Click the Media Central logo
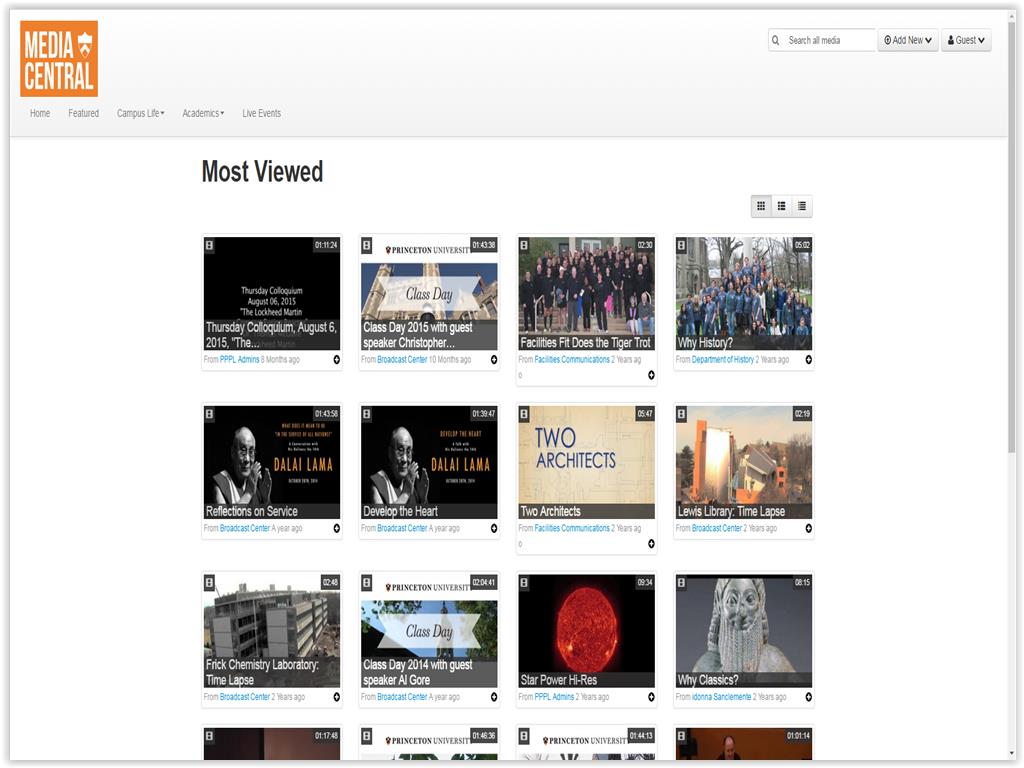This screenshot has height=768, width=1024. (59, 59)
